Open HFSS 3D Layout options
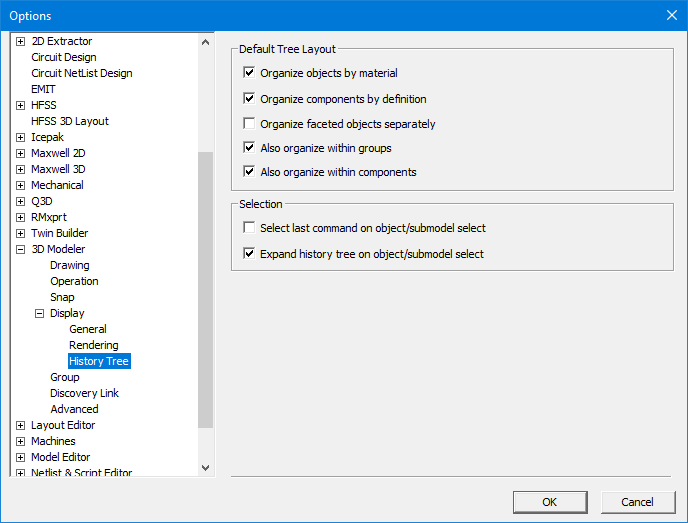 [70, 121]
